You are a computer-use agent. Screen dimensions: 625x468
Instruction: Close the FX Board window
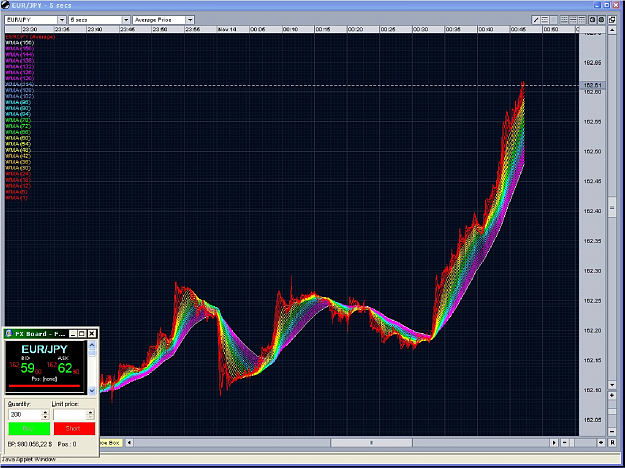click(x=92, y=334)
